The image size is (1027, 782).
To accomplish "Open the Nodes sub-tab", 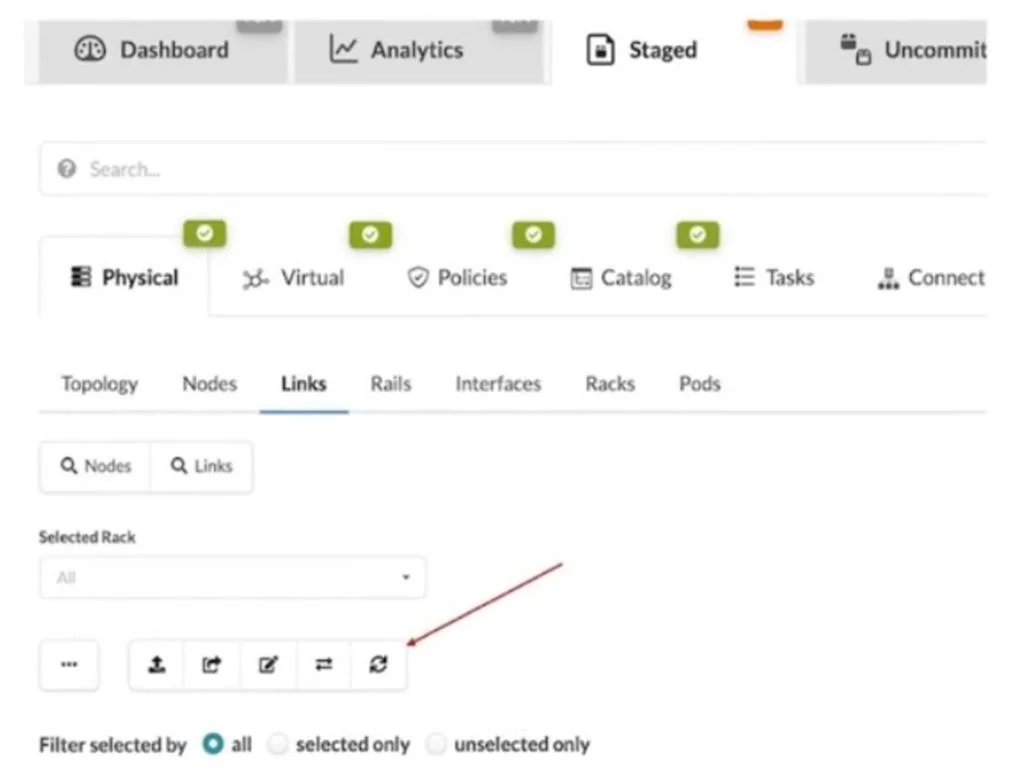I will tap(210, 384).
